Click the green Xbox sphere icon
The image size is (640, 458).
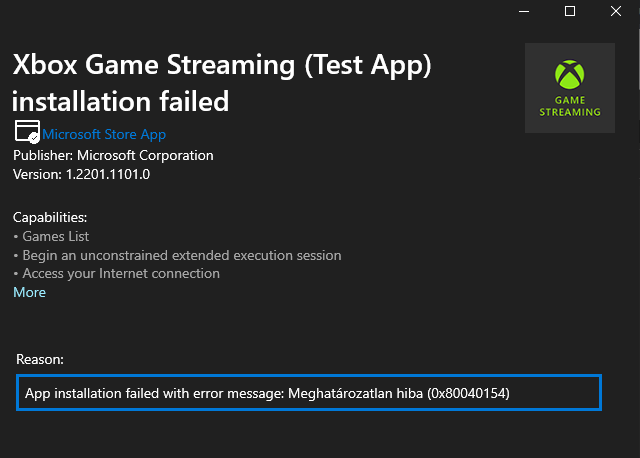click(x=570, y=74)
